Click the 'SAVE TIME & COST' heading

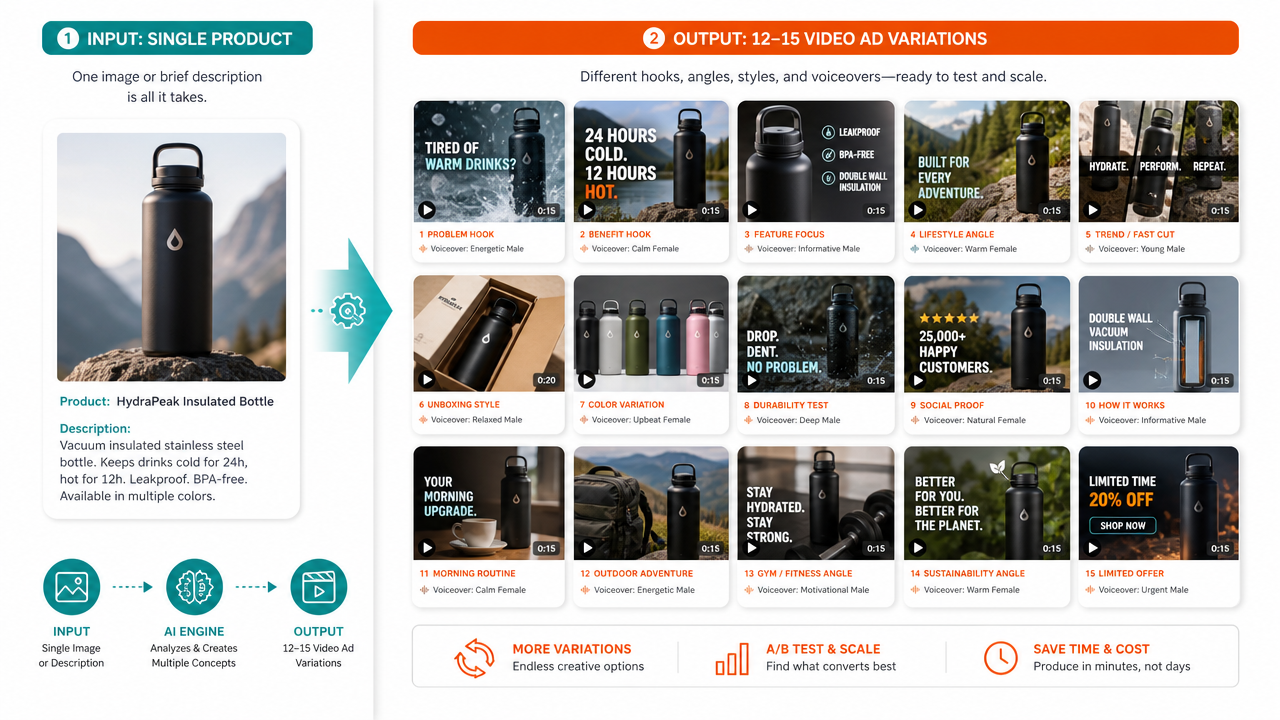(1092, 649)
